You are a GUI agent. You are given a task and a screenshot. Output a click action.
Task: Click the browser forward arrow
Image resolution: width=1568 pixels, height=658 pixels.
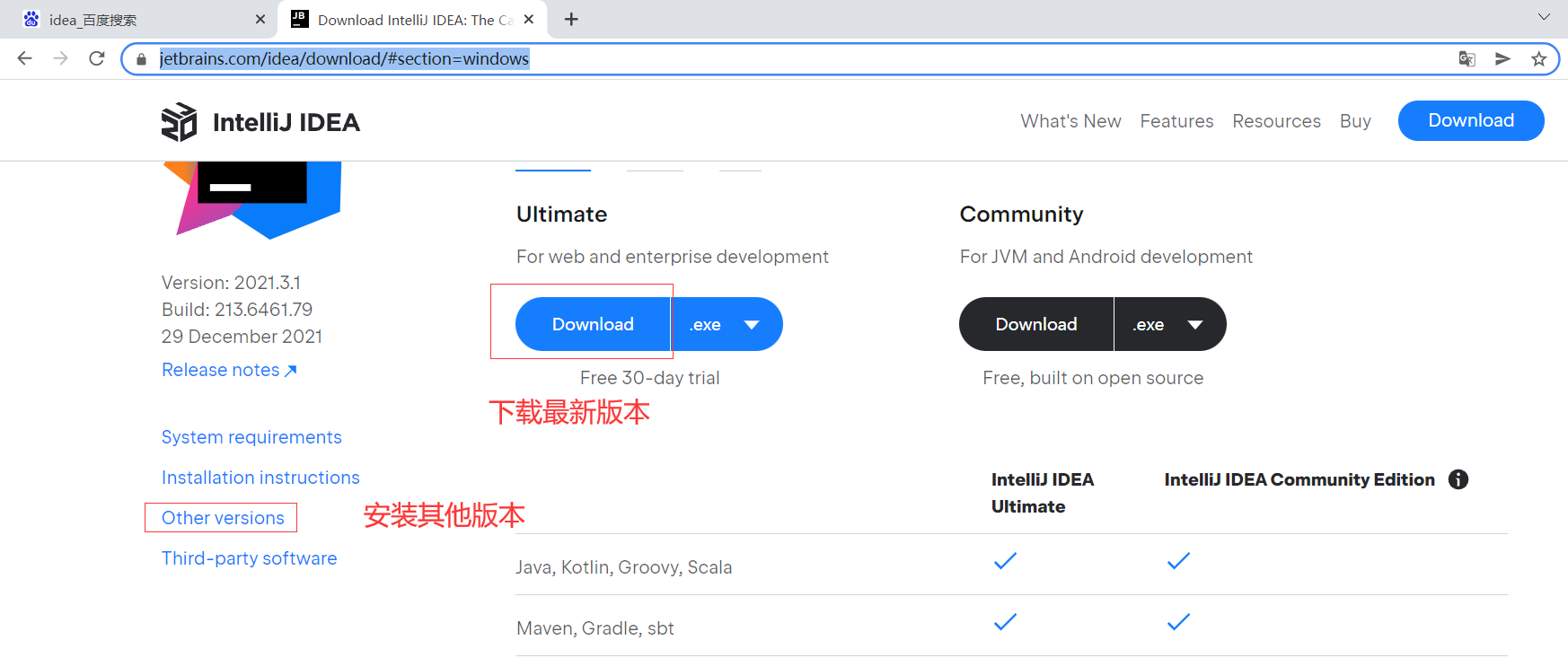(60, 58)
